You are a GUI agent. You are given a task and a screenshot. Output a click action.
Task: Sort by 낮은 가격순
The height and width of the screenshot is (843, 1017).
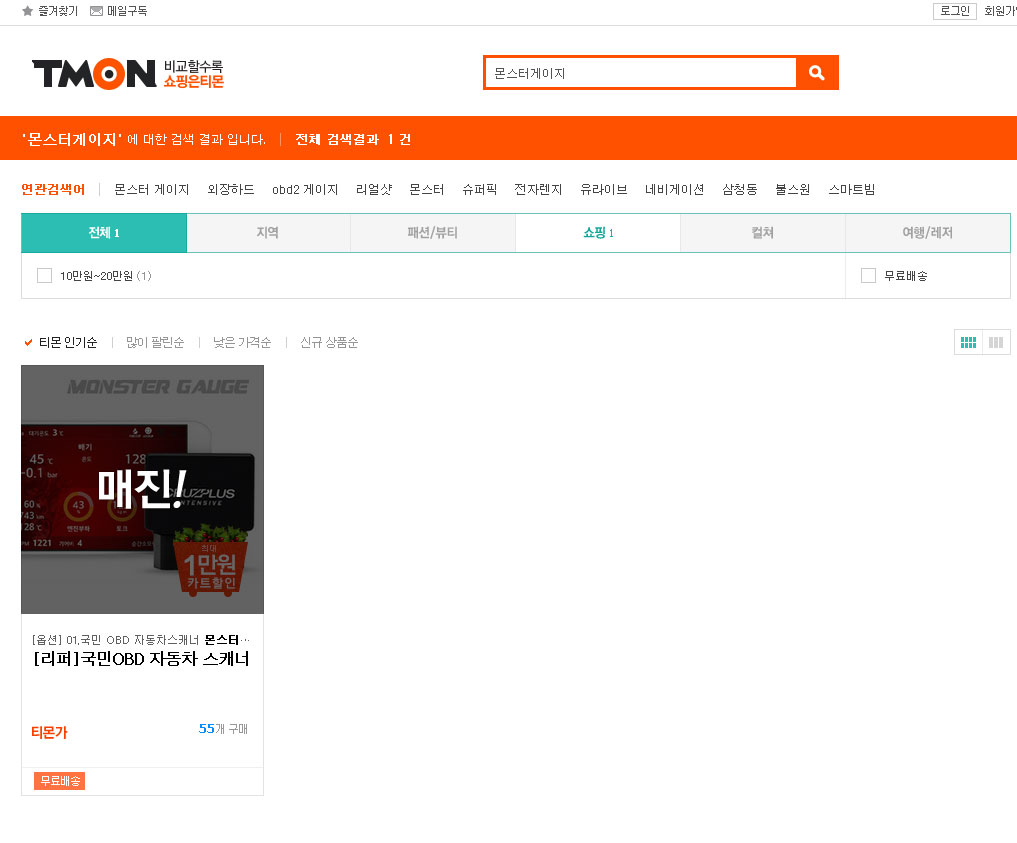click(242, 342)
